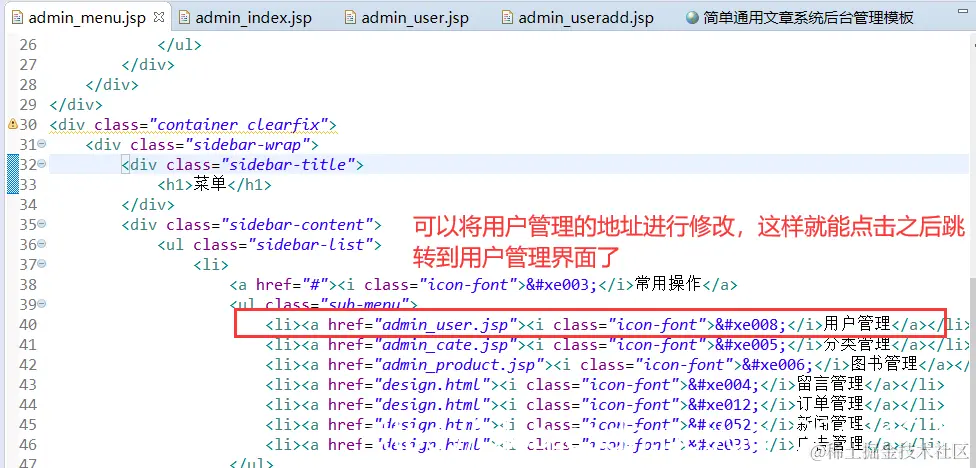Click line number 38 in the gutter
Viewport: 976px width, 468px height.
point(28,284)
